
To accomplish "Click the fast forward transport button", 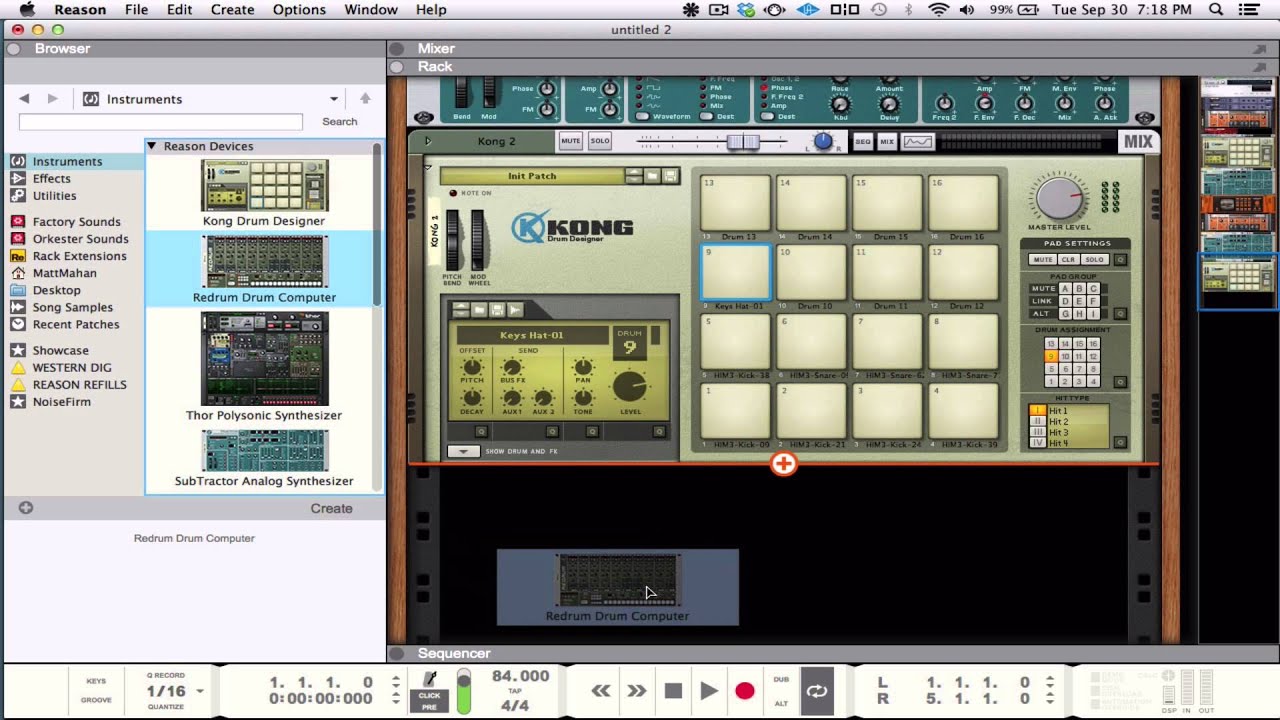I will pyautogui.click(x=637, y=691).
